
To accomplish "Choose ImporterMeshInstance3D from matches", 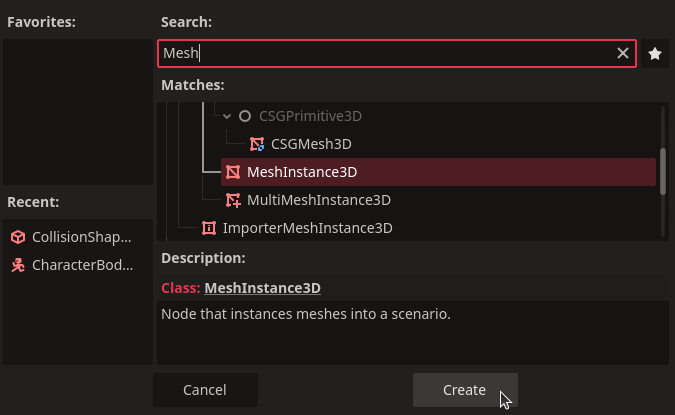I will (307, 228).
